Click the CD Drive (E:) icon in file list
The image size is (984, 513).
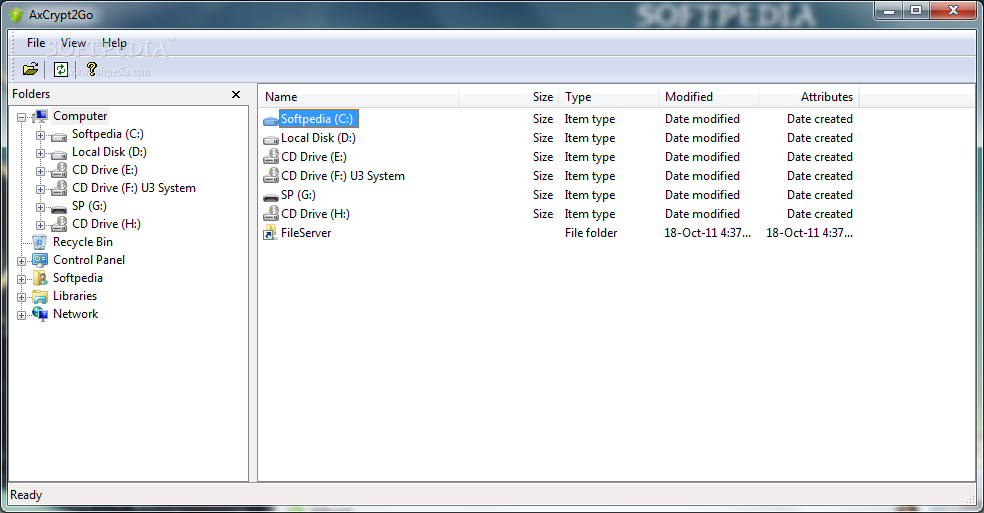click(270, 157)
